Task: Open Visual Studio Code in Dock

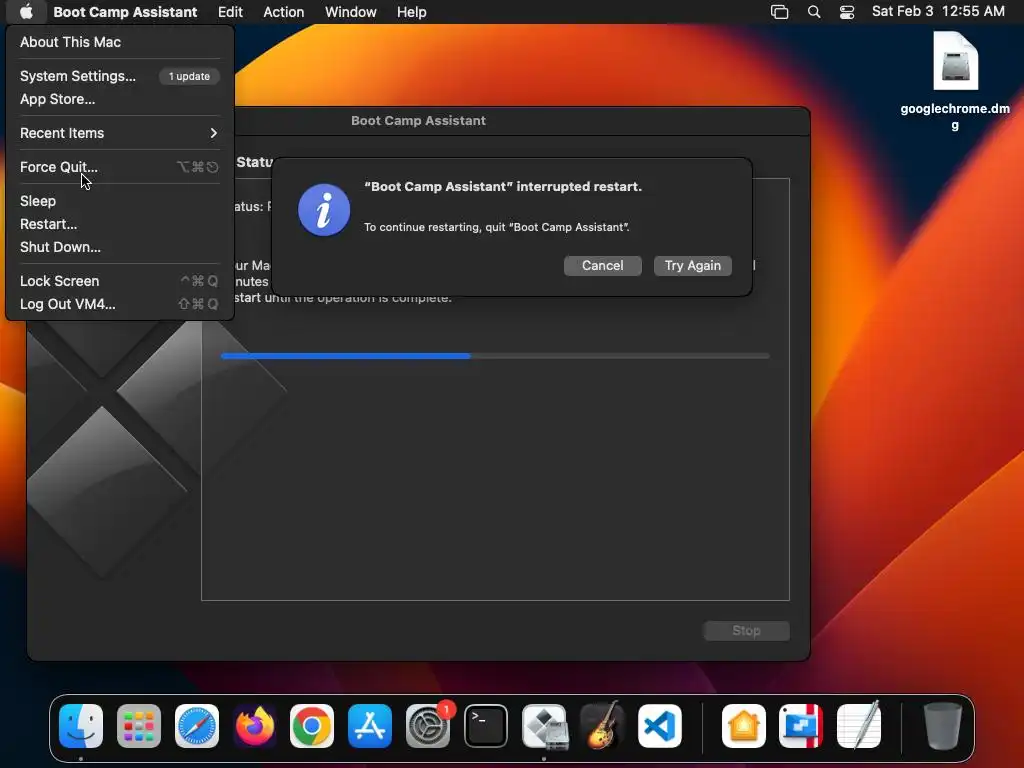Action: (660, 726)
